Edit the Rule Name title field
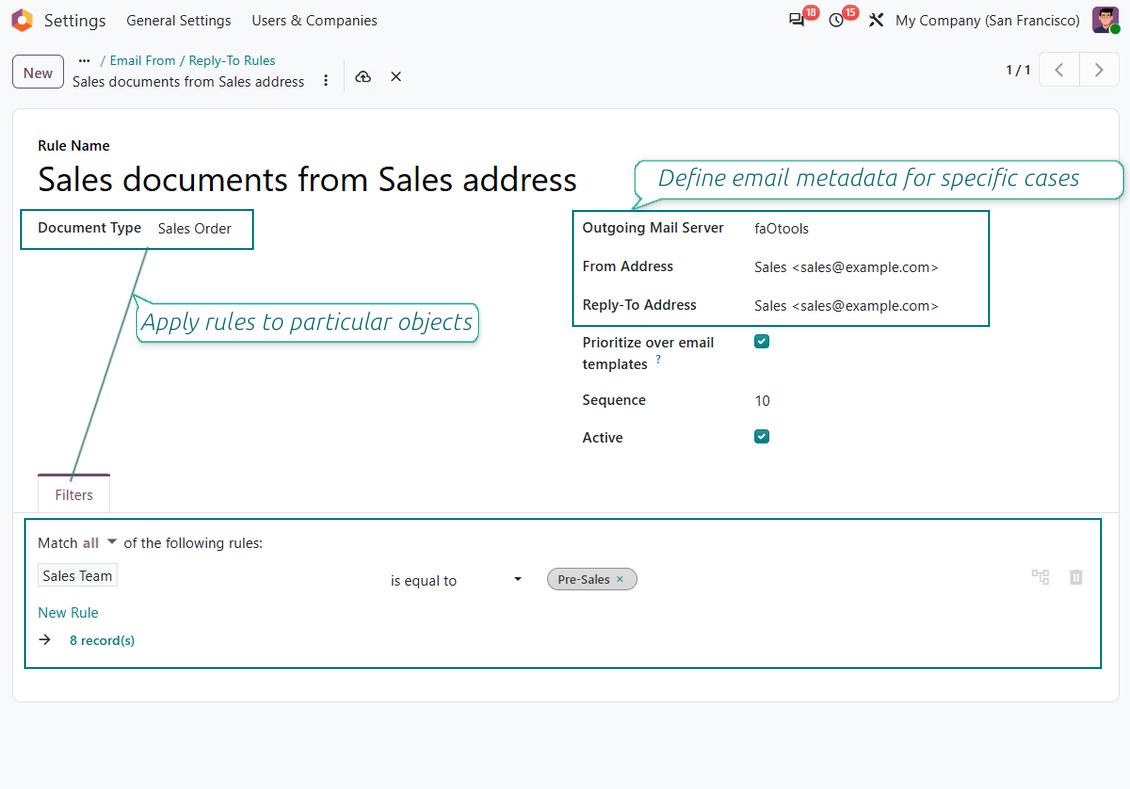Viewport: 1130px width, 789px height. (x=307, y=179)
